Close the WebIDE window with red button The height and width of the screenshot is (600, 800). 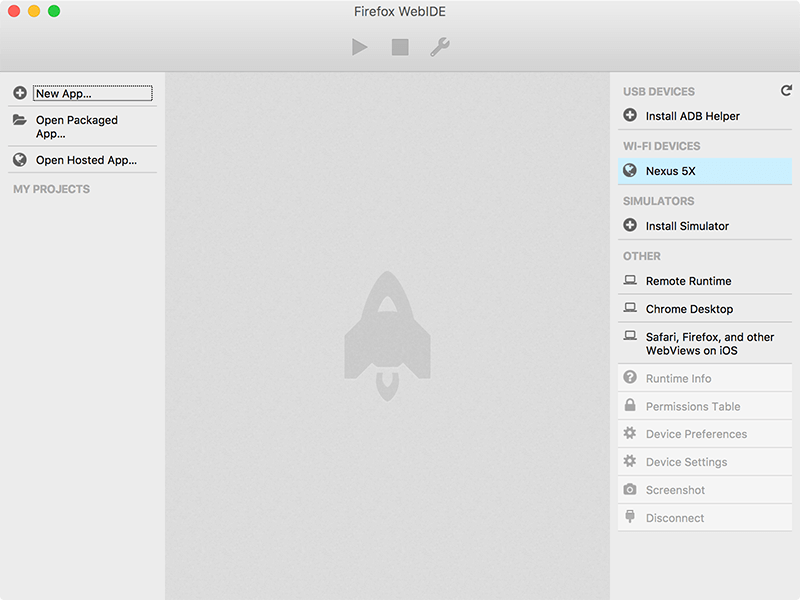click(14, 11)
